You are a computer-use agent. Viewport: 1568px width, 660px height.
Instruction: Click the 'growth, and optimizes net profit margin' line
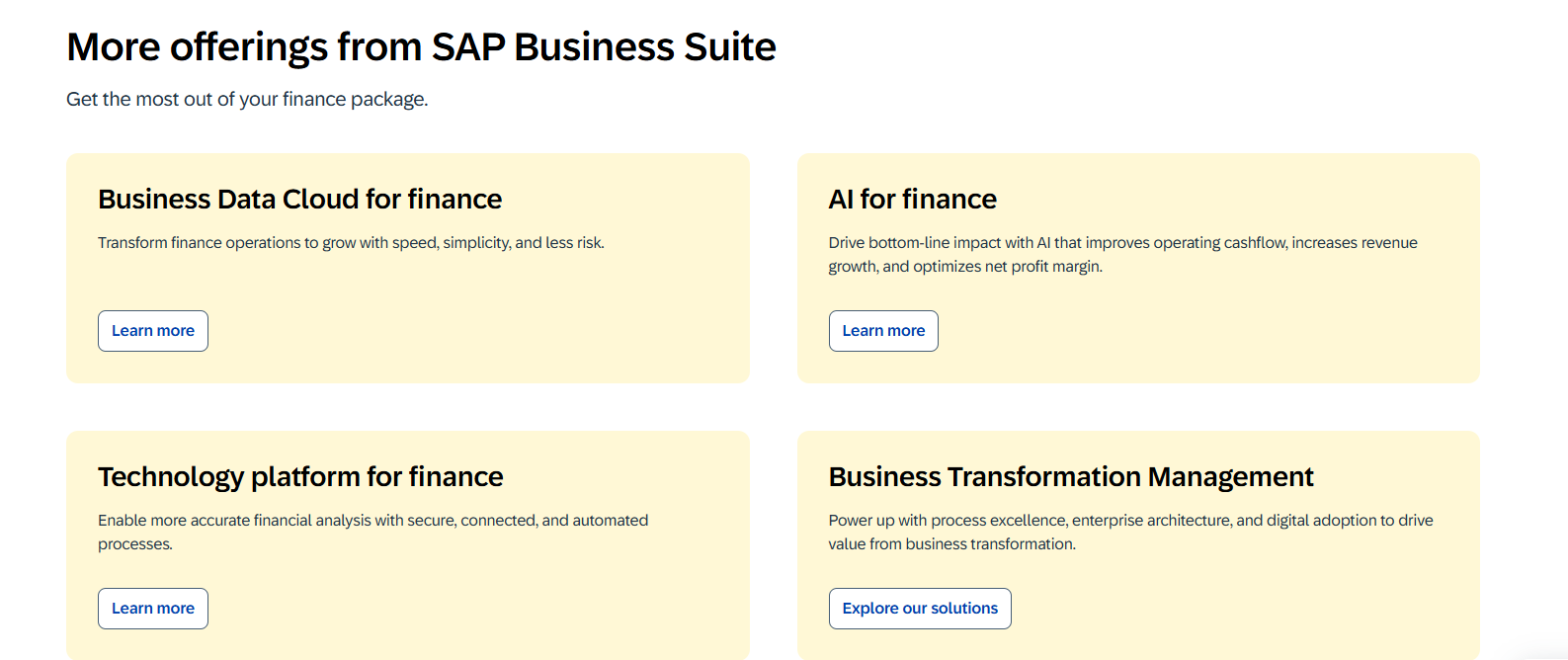click(965, 267)
